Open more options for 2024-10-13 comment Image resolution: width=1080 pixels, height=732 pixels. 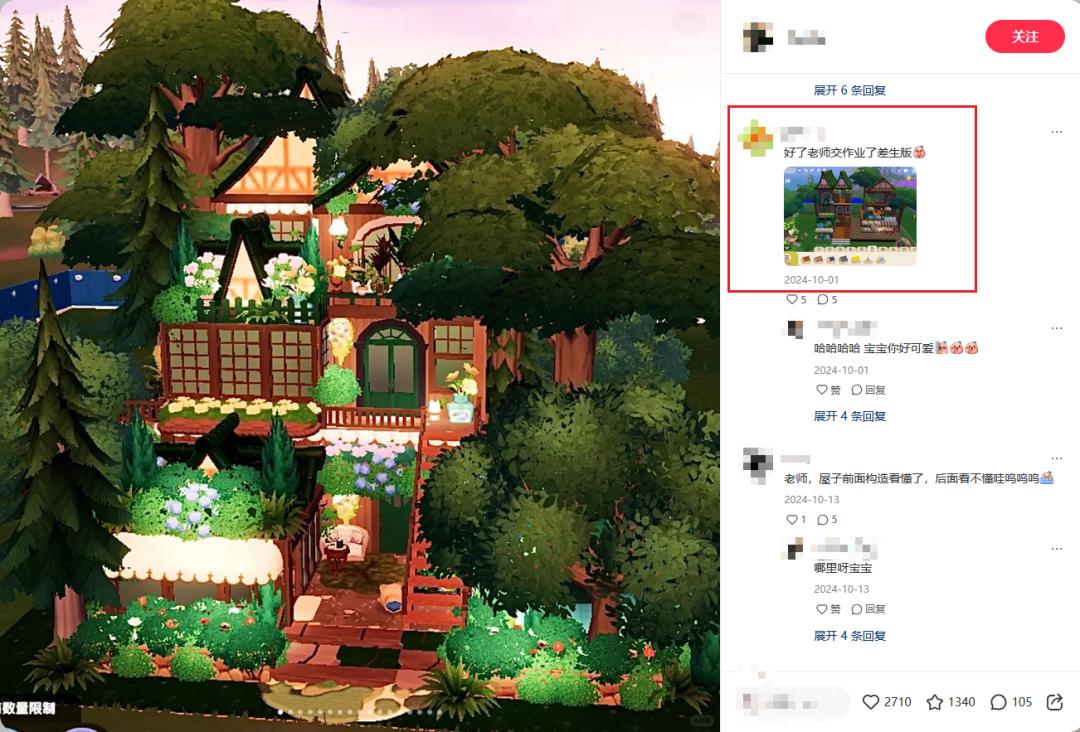1057,459
